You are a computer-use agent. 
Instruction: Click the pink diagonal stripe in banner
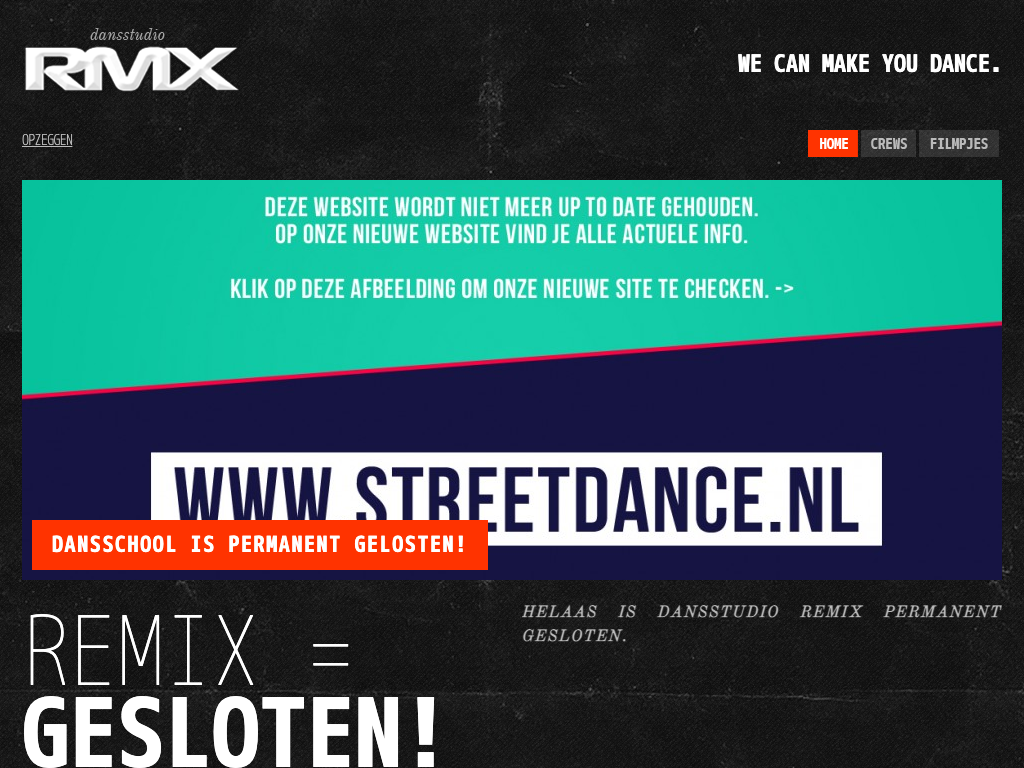point(511,359)
